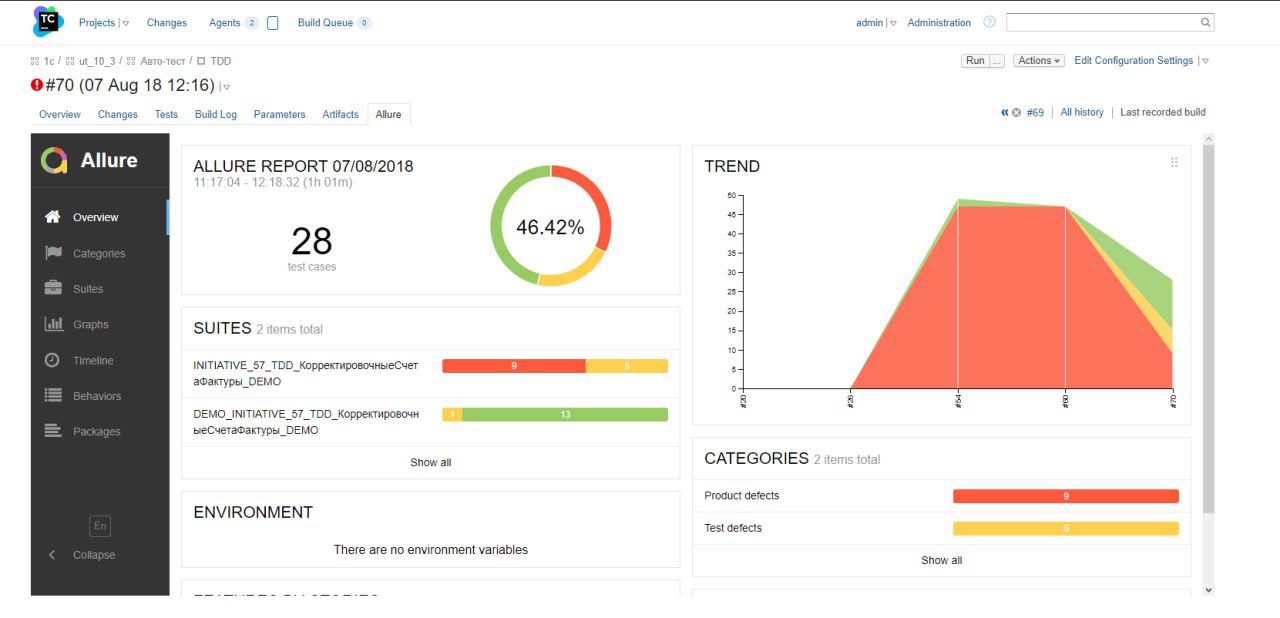Click the Behaviors list icon
1280x618 pixels.
53,396
